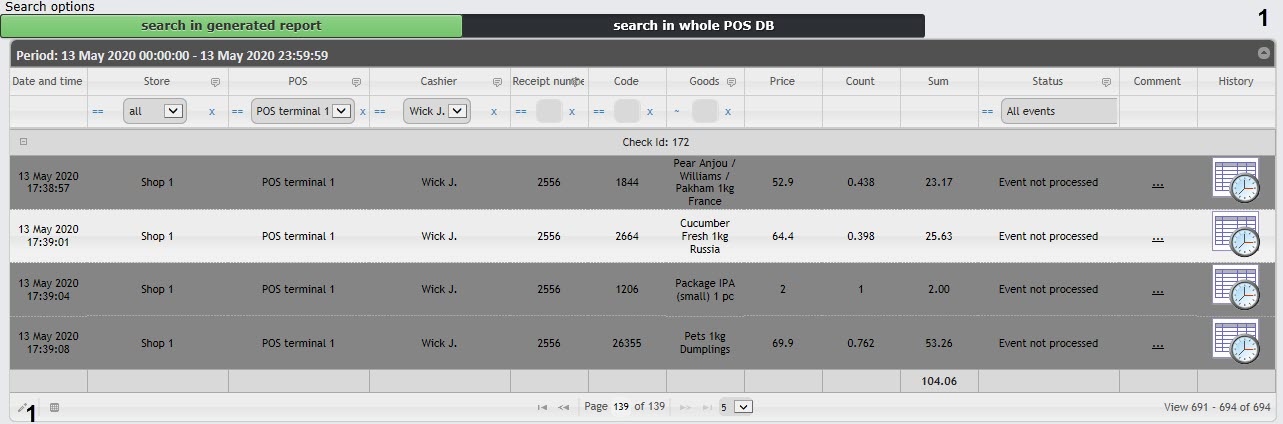
Task: Clear the Cashier filter with x
Action: click(494, 111)
